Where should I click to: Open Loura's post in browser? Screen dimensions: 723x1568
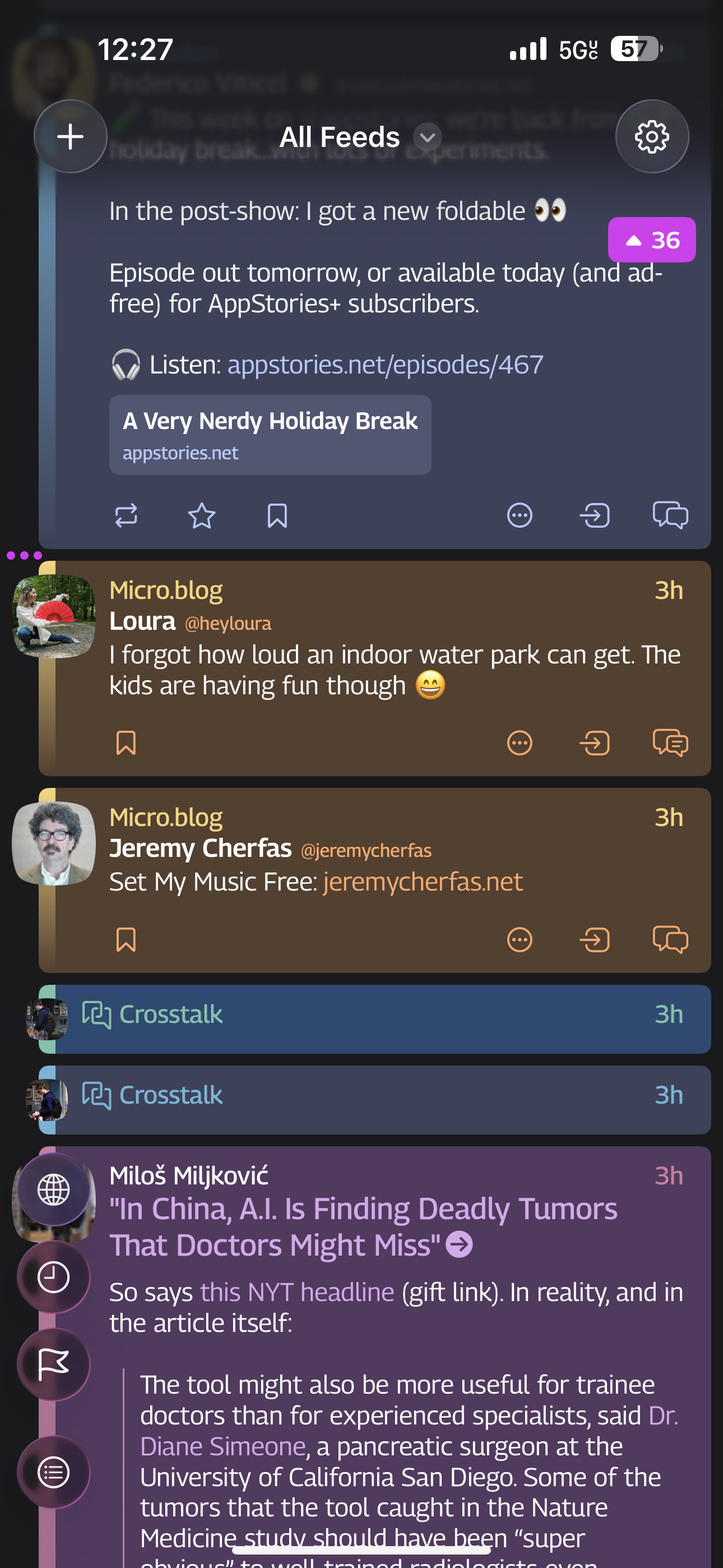[595, 743]
